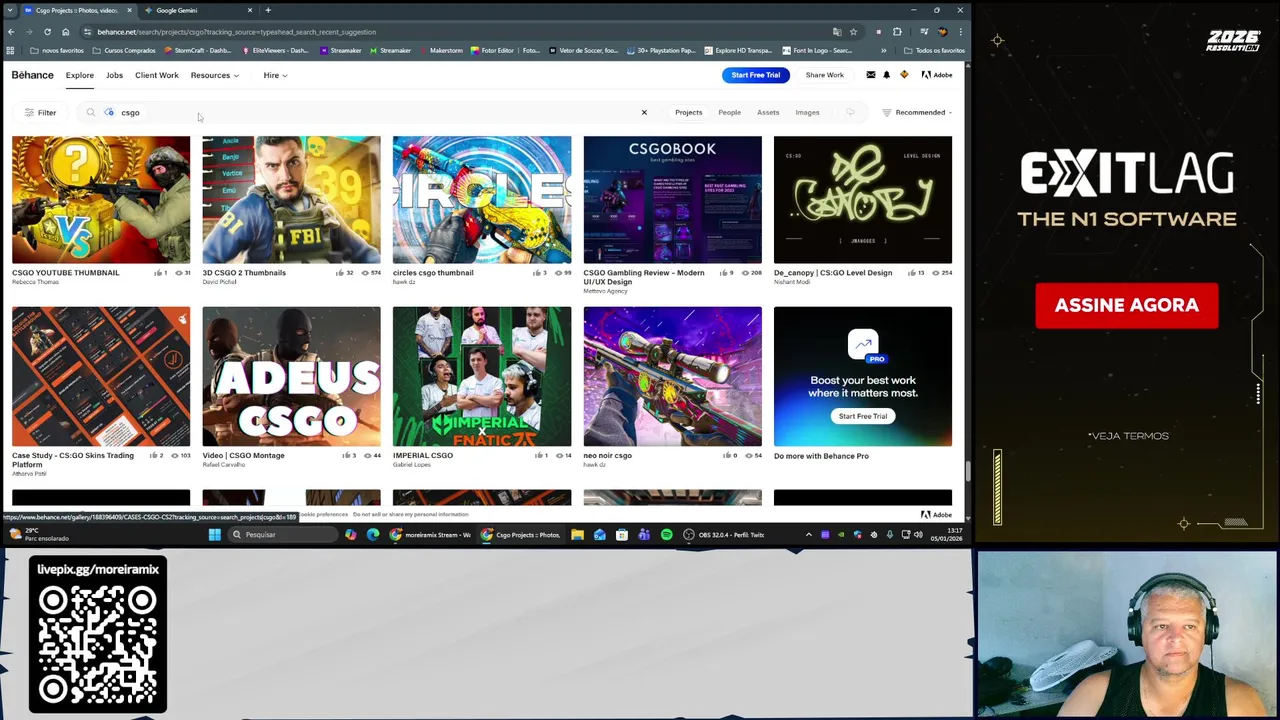Open the Adobe logo link in header

pyautogui.click(x=937, y=75)
